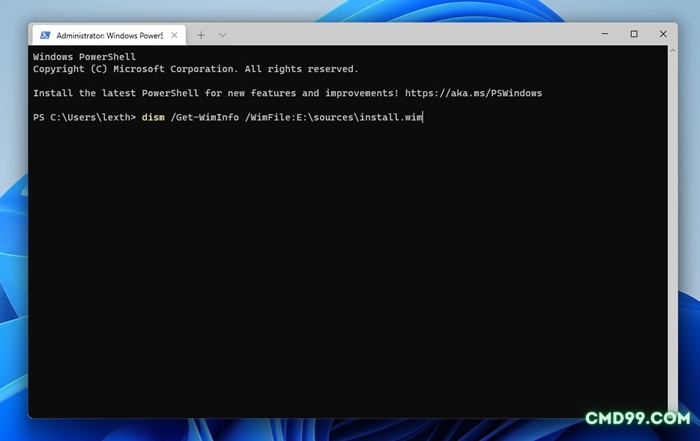Screen dimensions: 700x441
Task: Click the PowerShell icon on the tab
Action: 45,35
